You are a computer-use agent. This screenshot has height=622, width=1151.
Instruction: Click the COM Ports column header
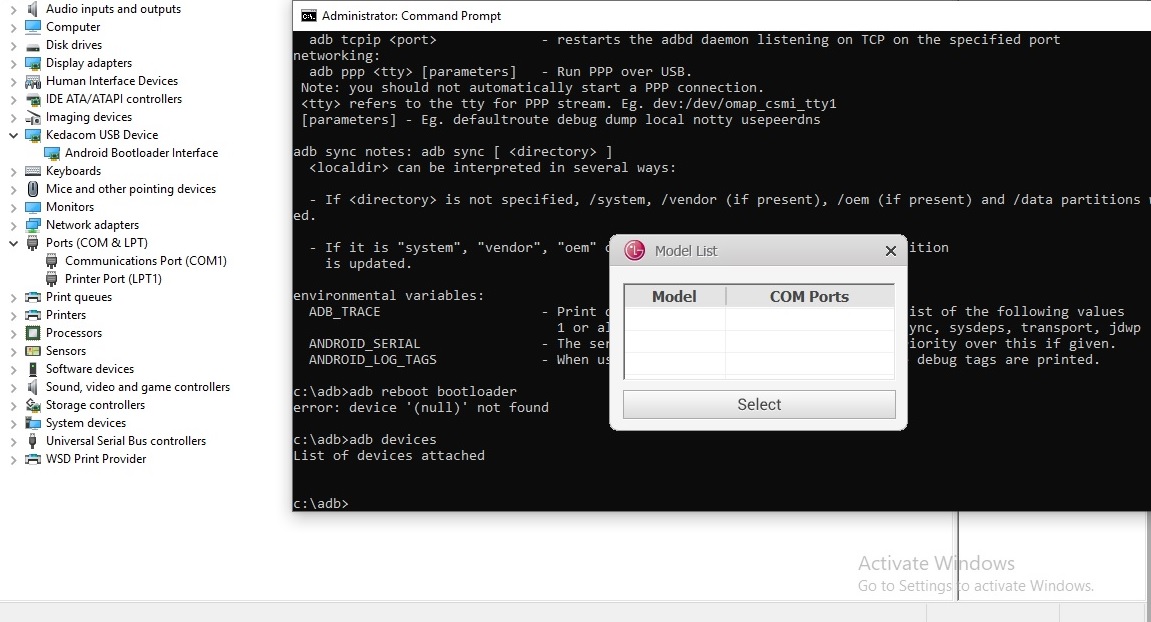coord(808,296)
